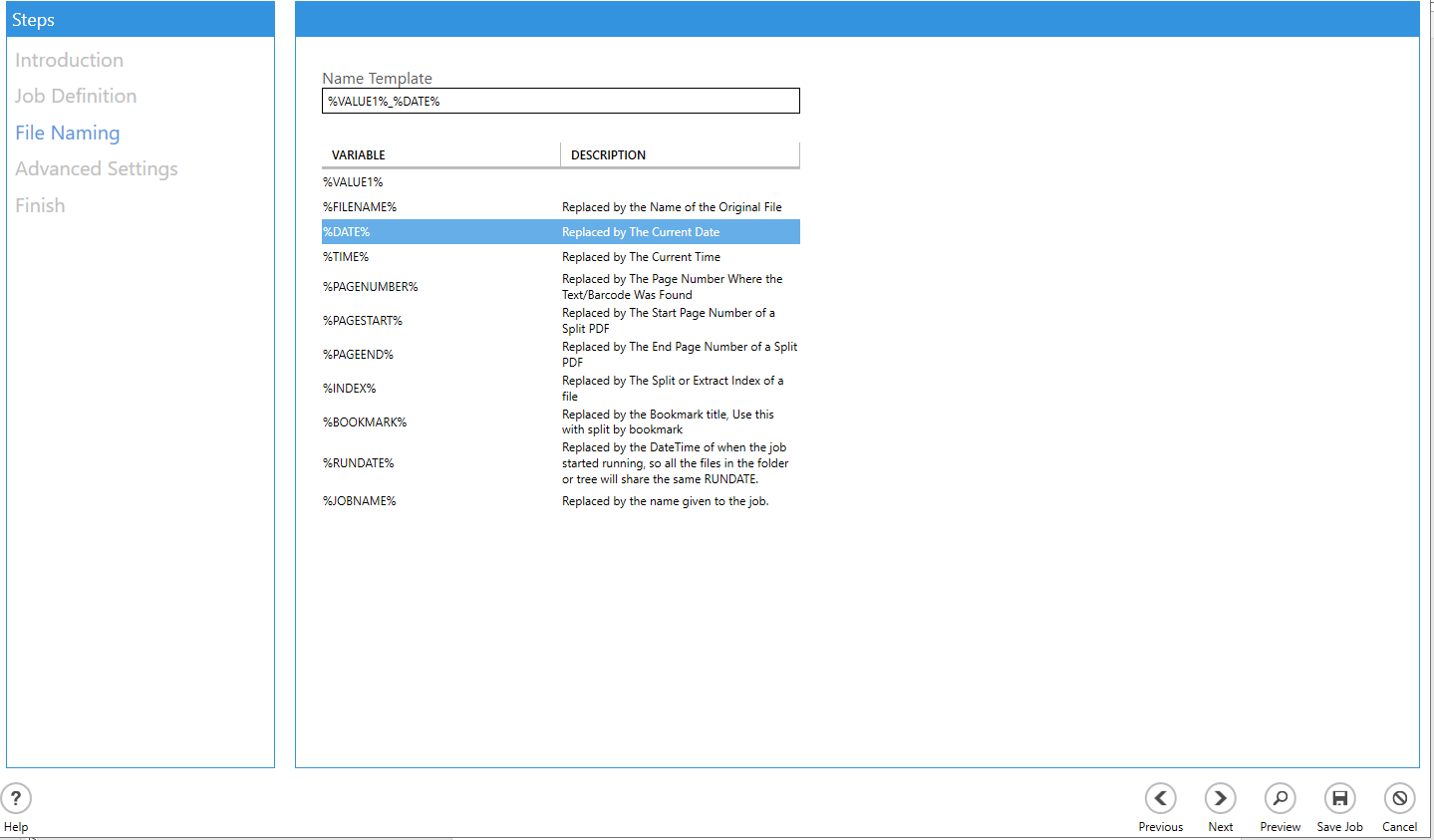Click the Save Job floppy disk icon
The image size is (1434, 840).
coord(1339,798)
